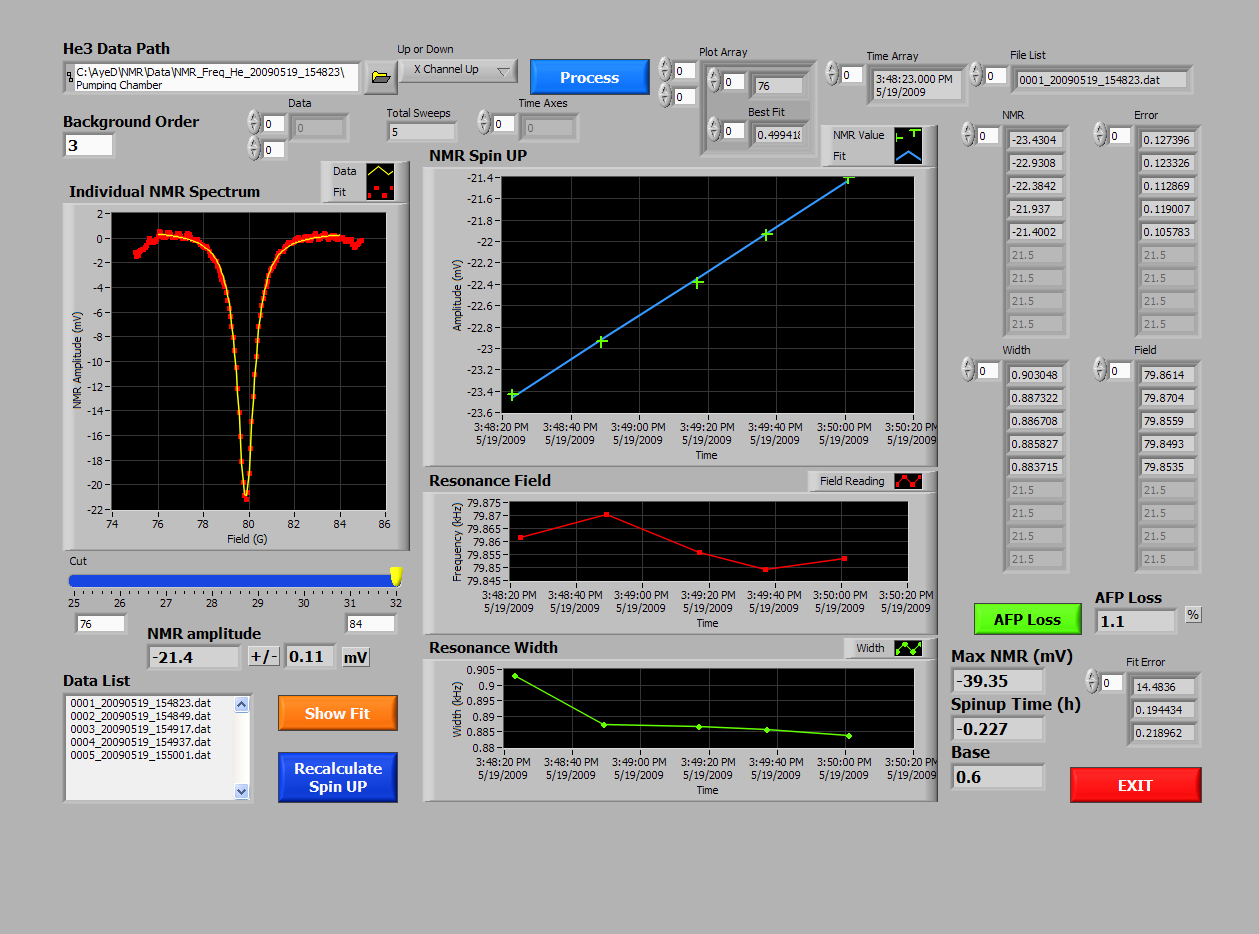Screen dimensions: 1259x934
Task: Select 0002_20090519_154849.dat in Data List
Action: (140, 716)
